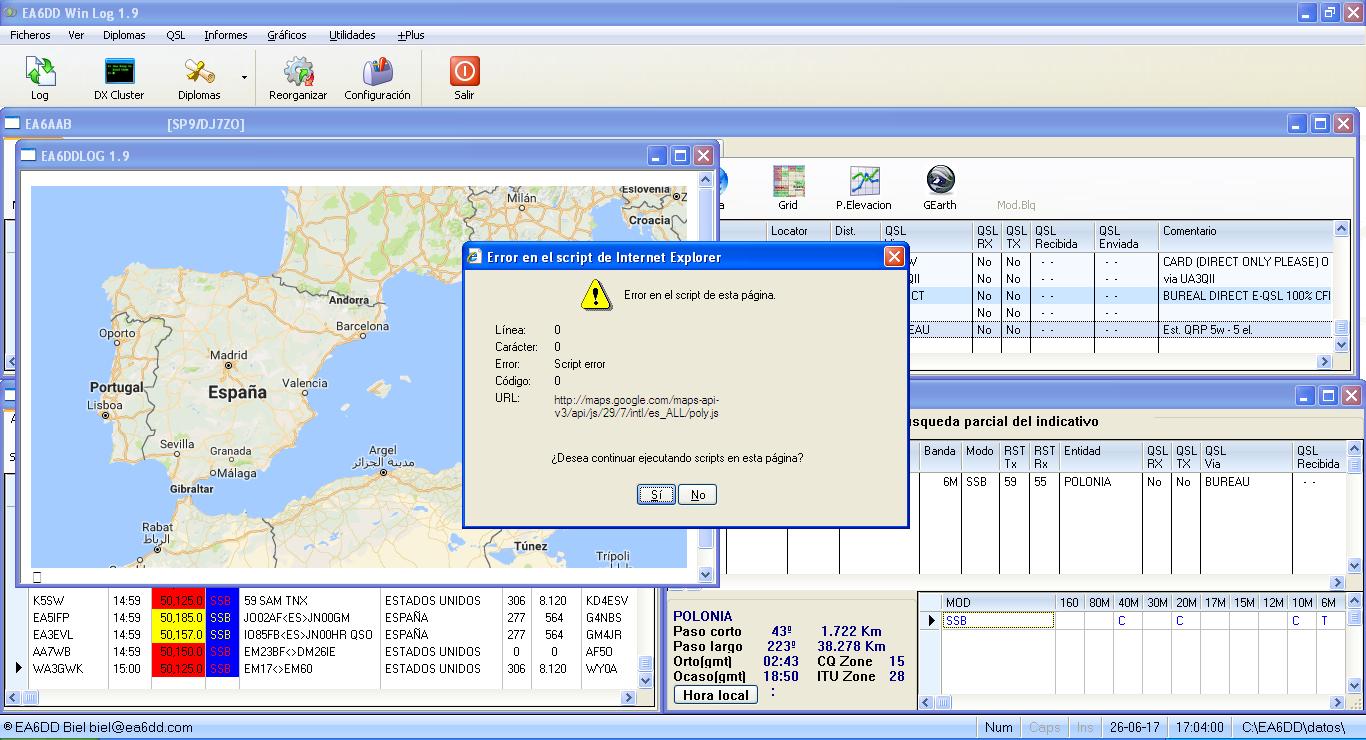1366x740 pixels.
Task: Open the Ficheros menu
Action: [30, 35]
